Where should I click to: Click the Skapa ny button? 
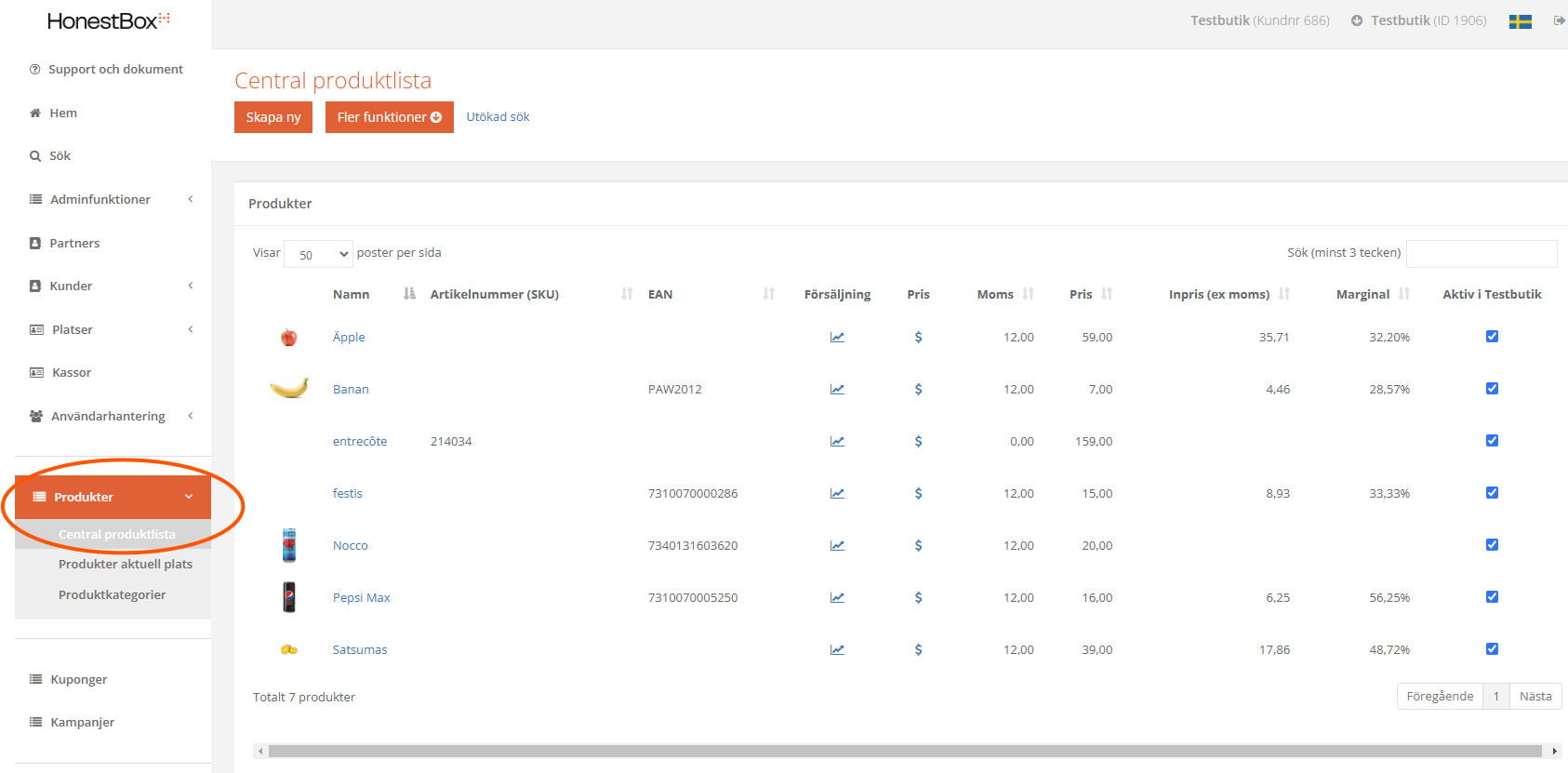pos(273,117)
